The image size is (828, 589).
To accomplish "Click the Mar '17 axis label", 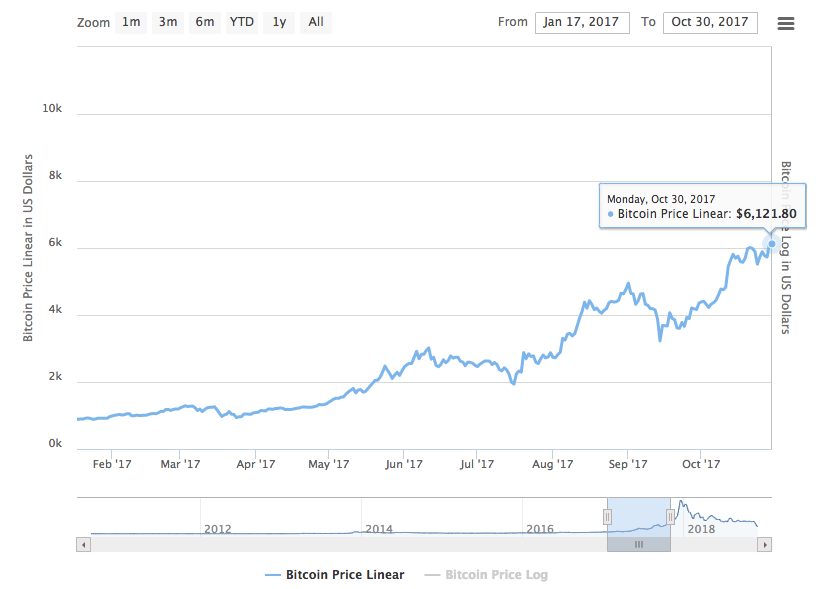I will tap(180, 464).
